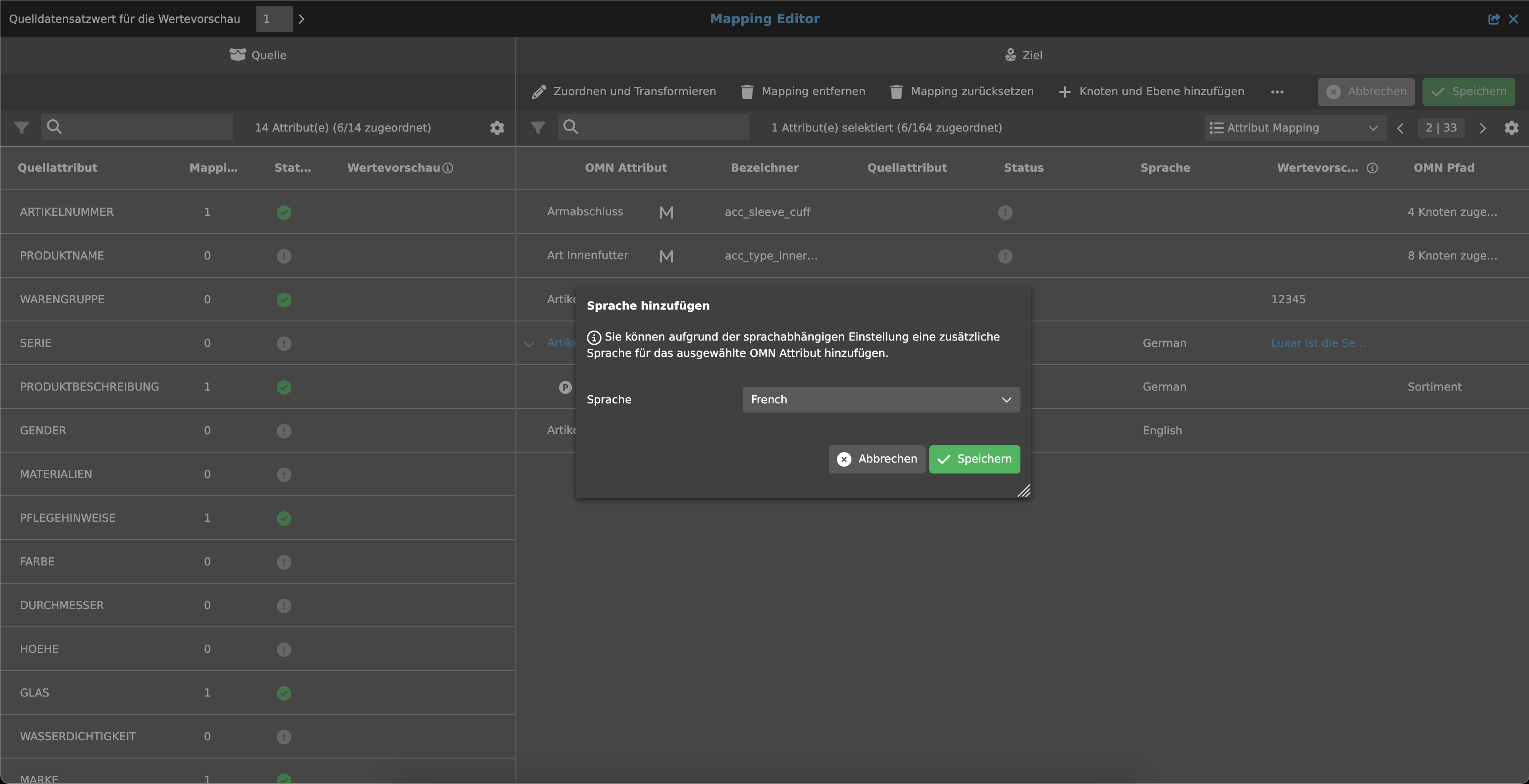1529x784 pixels.
Task: Open the Sprache dropdown showing French
Action: [x=881, y=399]
